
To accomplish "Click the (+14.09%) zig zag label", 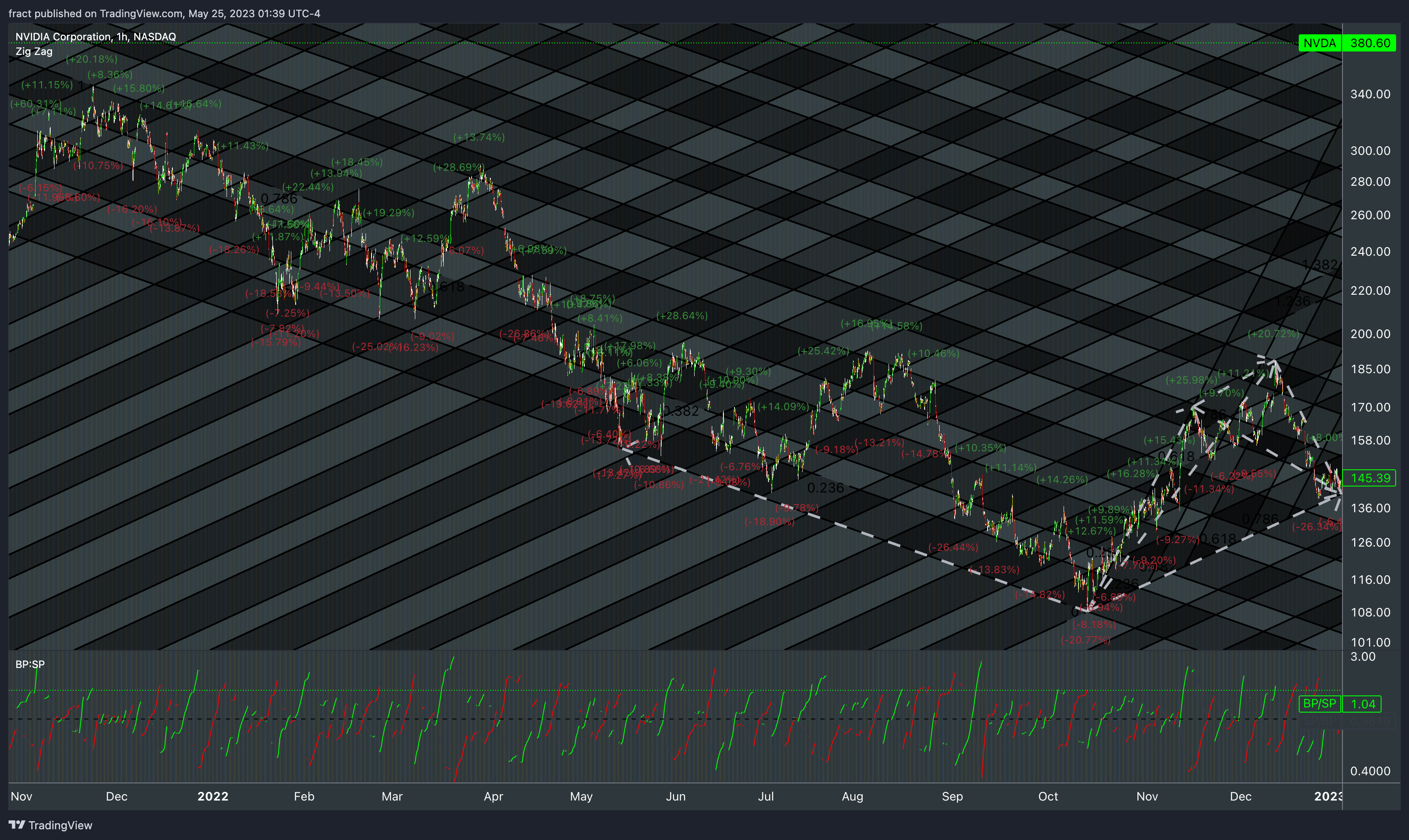I will pos(783,406).
